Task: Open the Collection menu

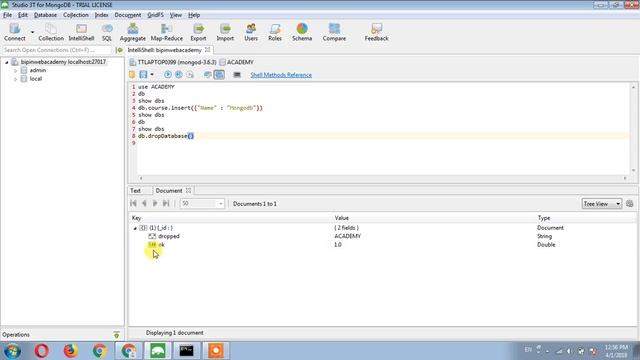Action: click(x=76, y=15)
